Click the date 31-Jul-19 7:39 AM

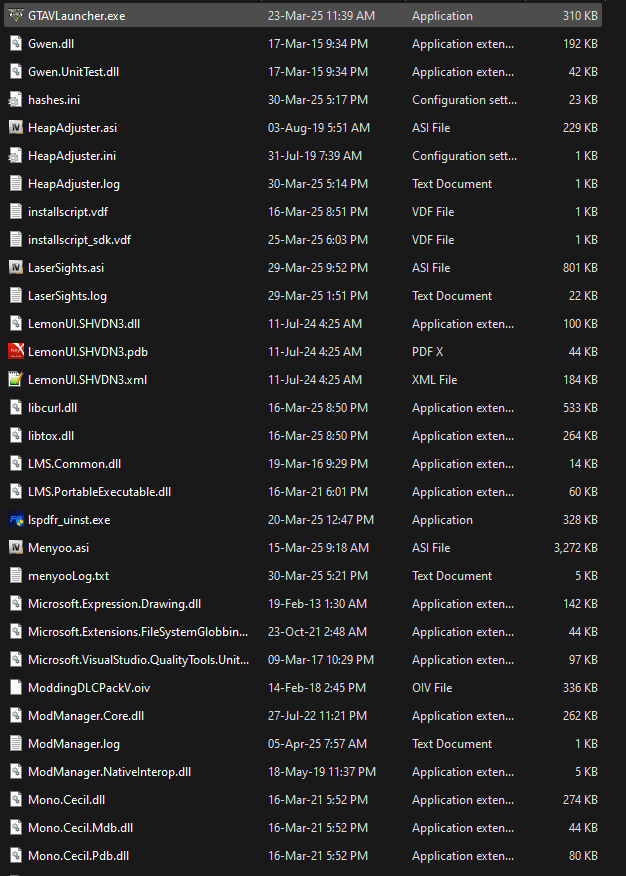pyautogui.click(x=315, y=155)
